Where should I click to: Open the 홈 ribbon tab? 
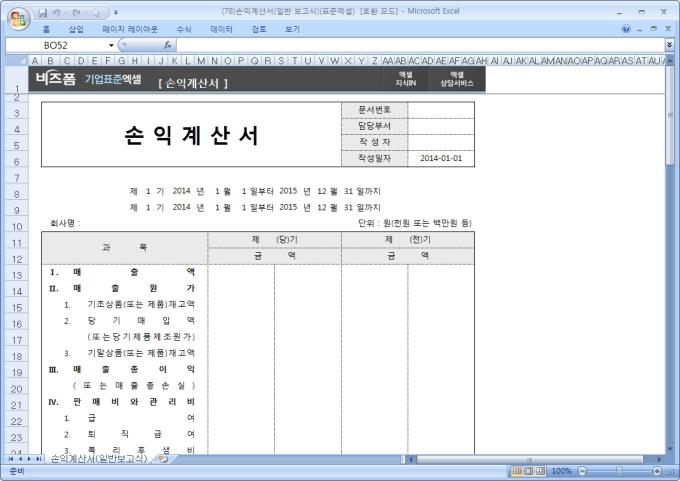click(x=46, y=29)
